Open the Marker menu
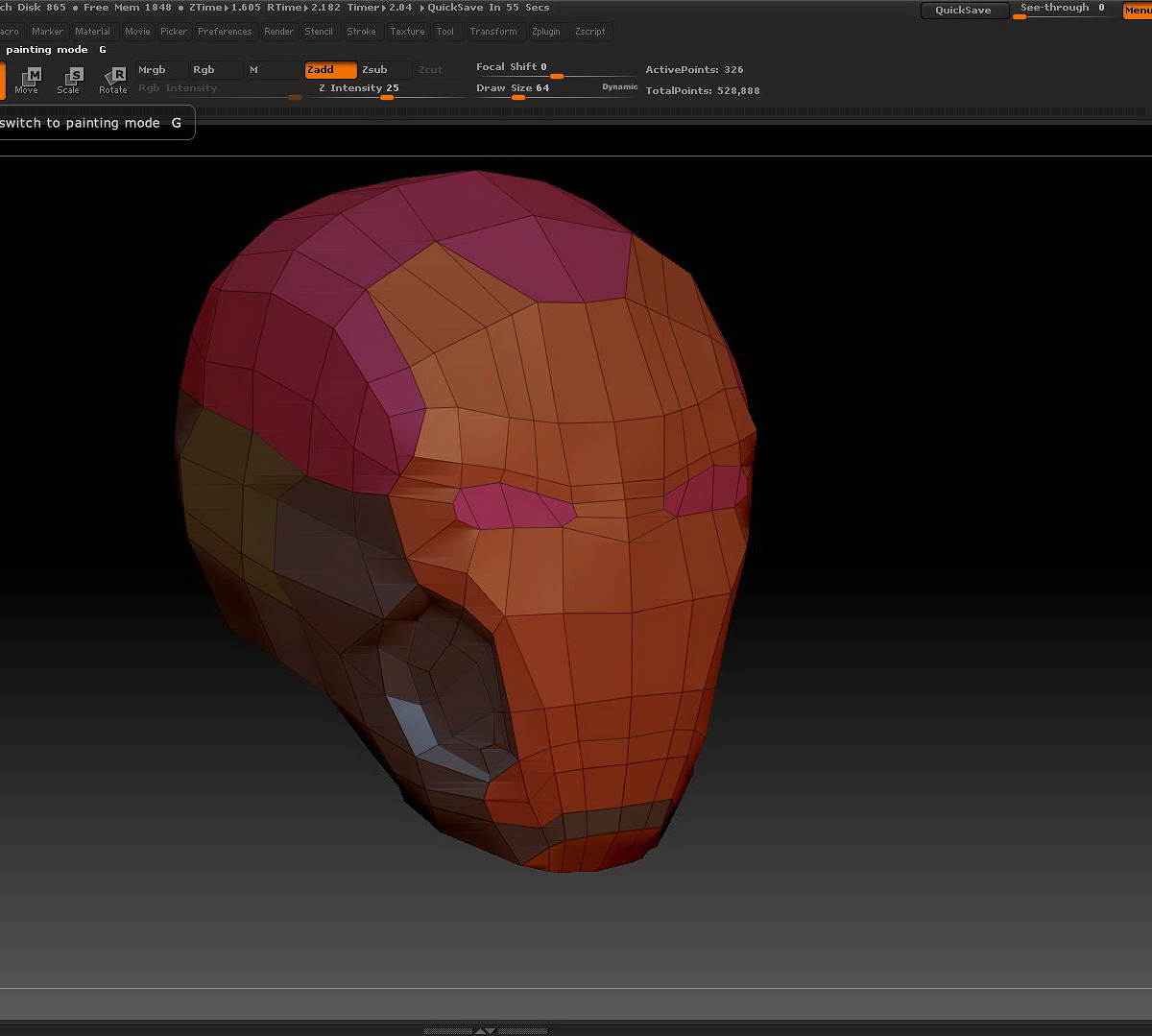Image resolution: width=1152 pixels, height=1036 pixels. pyautogui.click(x=47, y=32)
